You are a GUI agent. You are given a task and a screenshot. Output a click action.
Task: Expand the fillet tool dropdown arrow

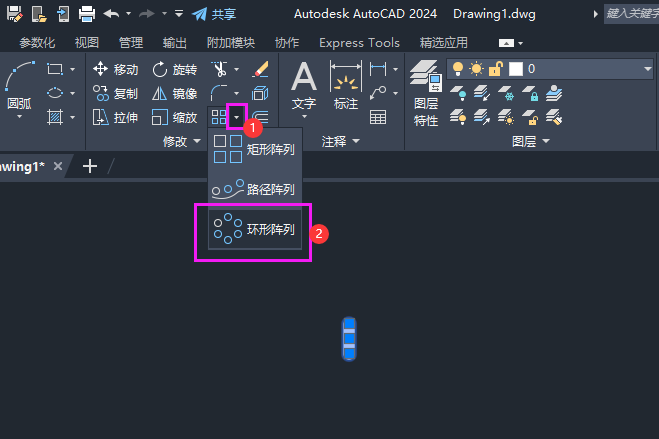coord(237,93)
